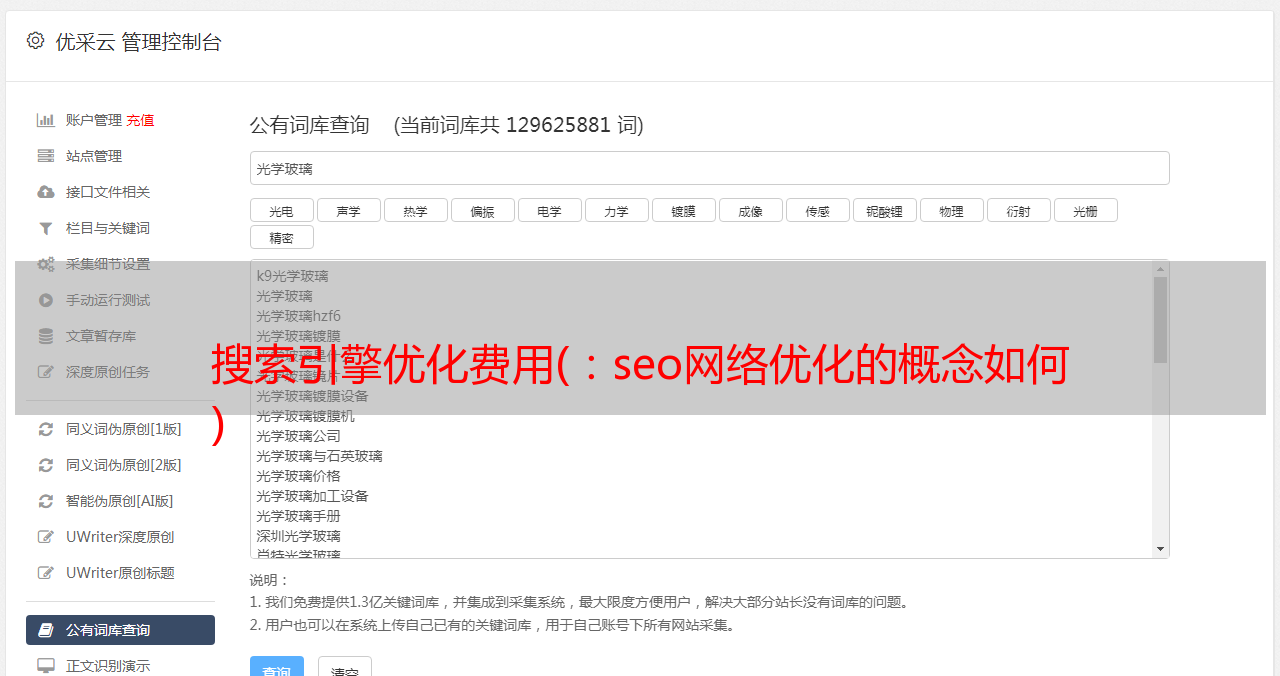Click the edit icon for UWriter深度原创
The height and width of the screenshot is (676, 1280).
click(45, 537)
